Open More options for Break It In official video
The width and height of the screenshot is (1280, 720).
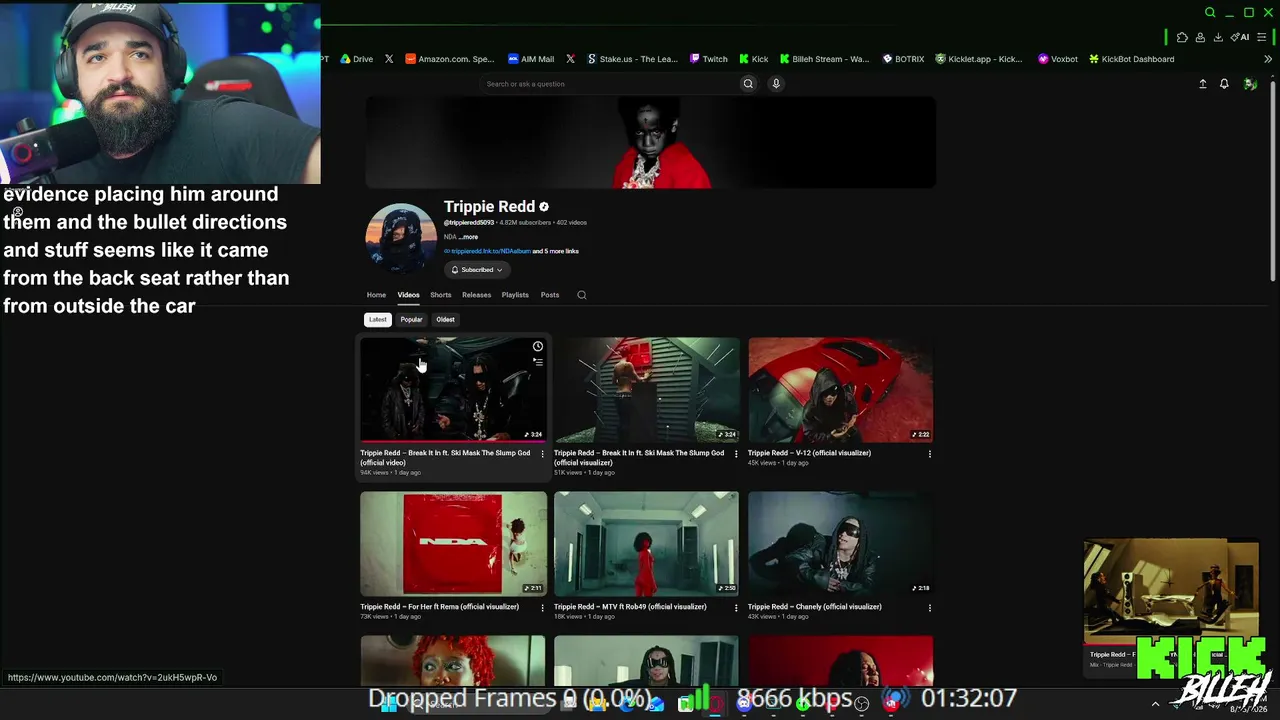(542, 454)
